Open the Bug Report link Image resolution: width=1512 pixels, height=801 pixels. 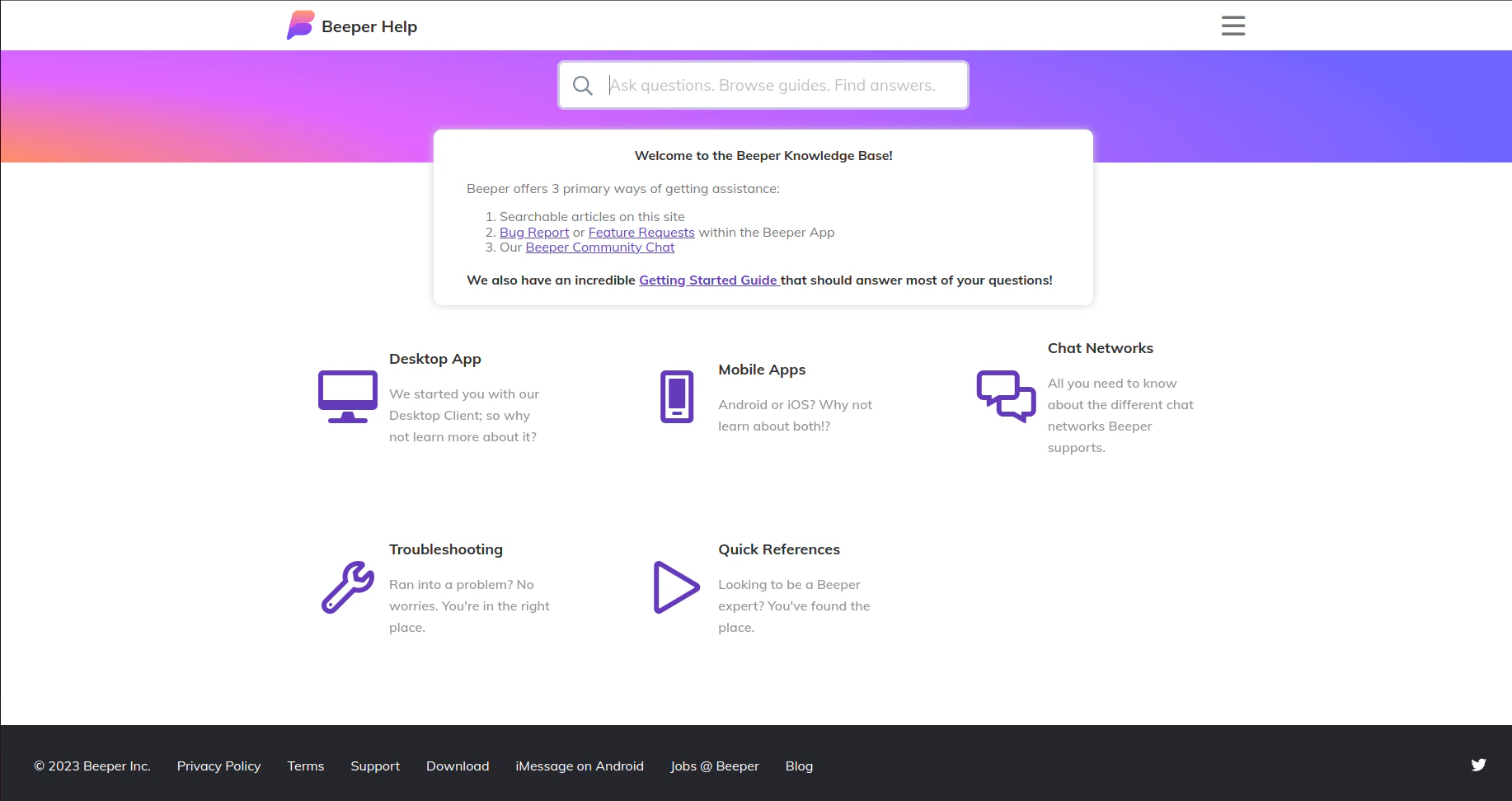(x=533, y=232)
